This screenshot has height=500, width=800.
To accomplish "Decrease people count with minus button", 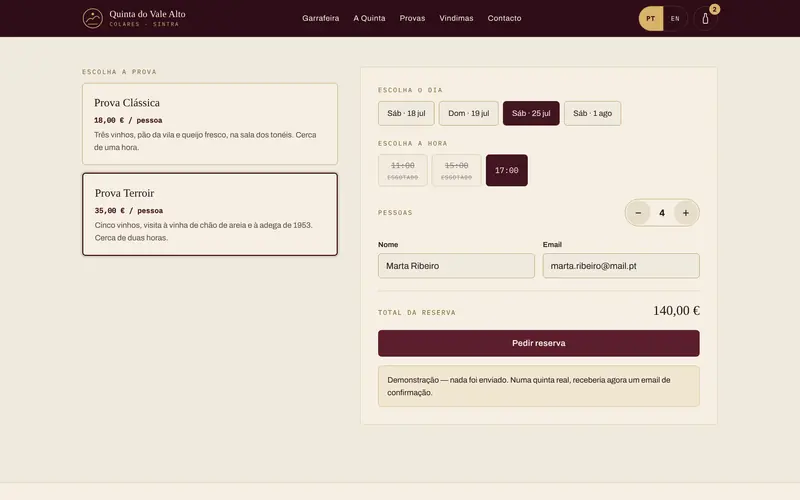I will click(x=638, y=213).
